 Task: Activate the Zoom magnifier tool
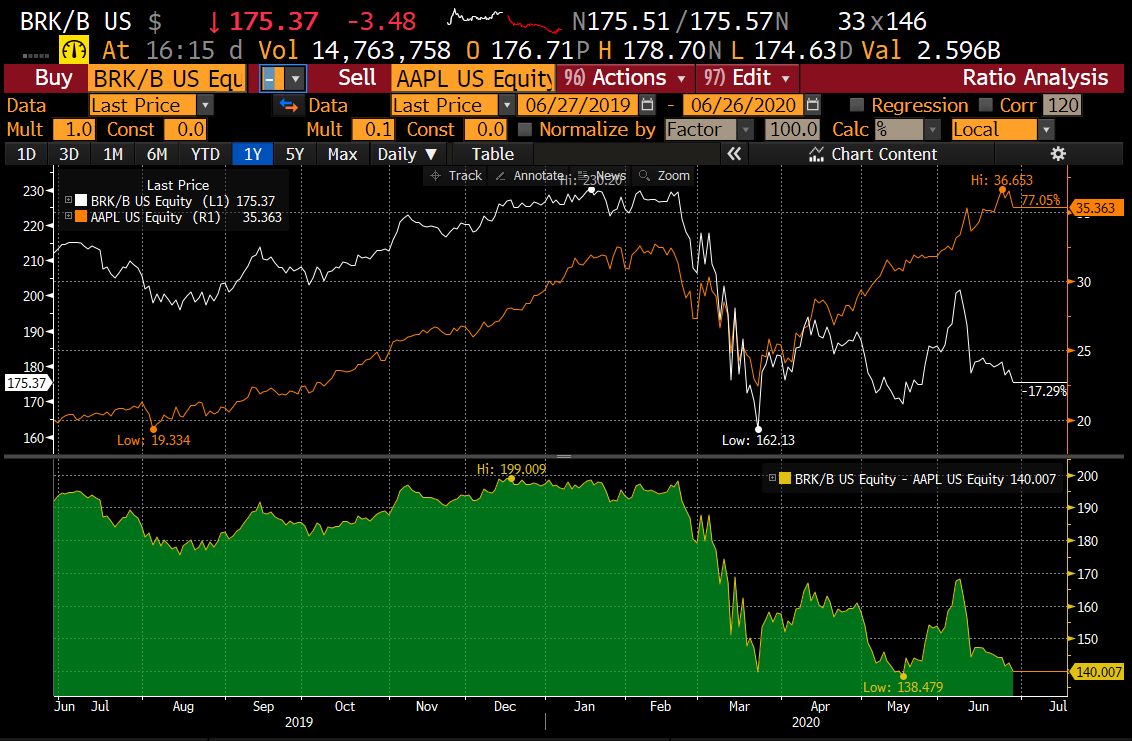[665, 176]
